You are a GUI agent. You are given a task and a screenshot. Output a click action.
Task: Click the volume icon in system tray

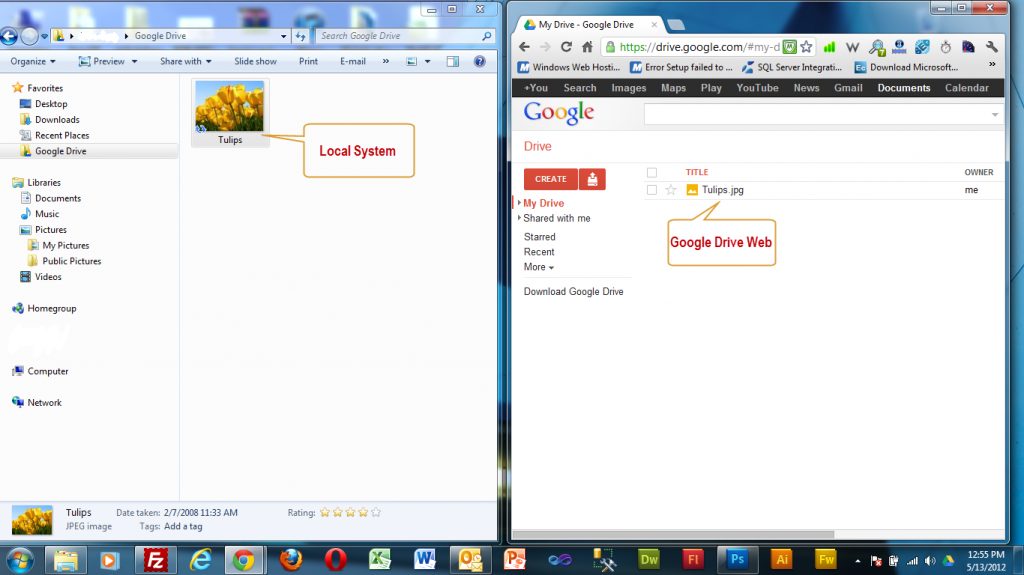(930, 561)
